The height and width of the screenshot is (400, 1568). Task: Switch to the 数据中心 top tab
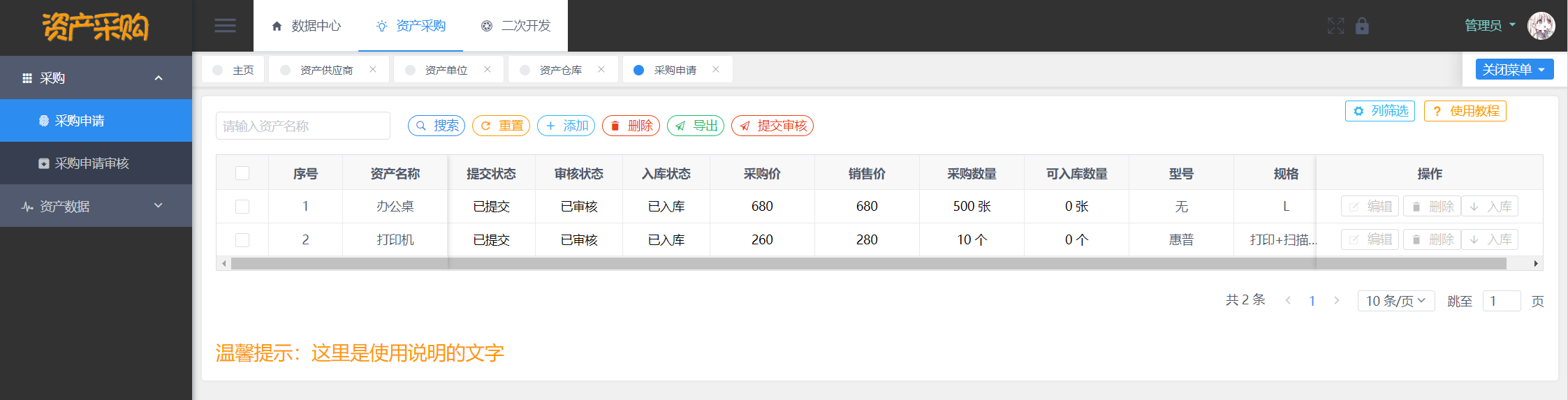[306, 26]
